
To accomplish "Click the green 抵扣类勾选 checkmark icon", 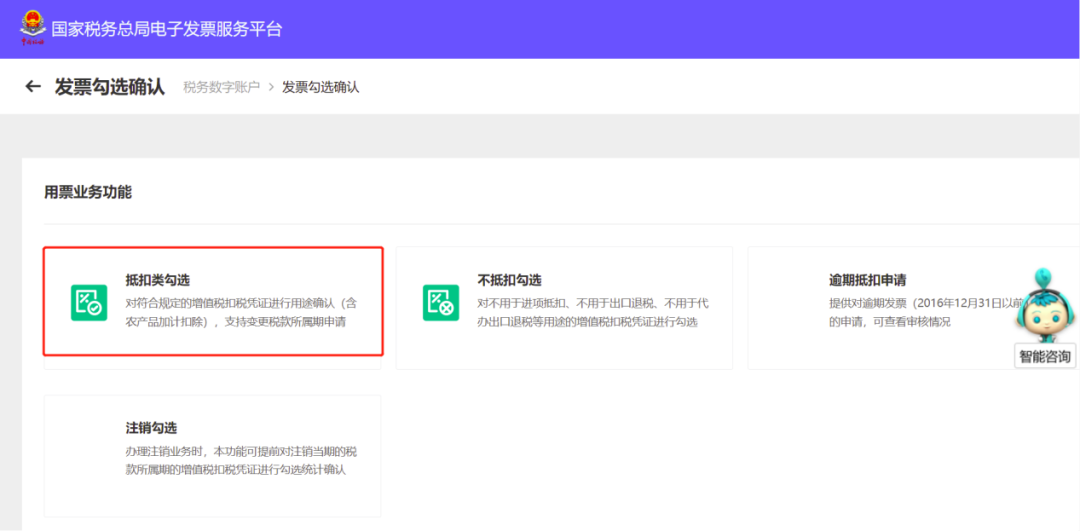I will point(89,303).
